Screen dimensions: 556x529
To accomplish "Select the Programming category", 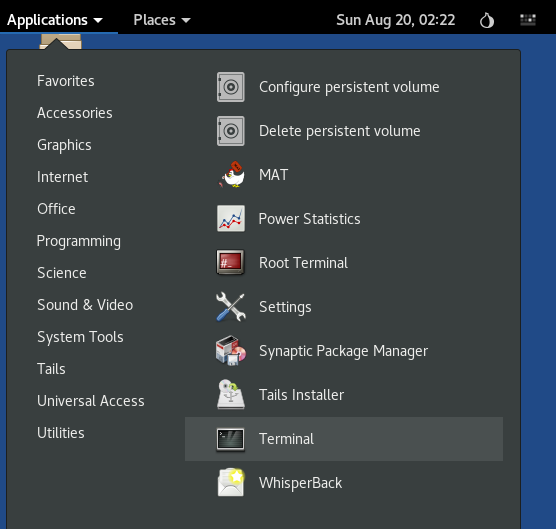I will 79,241.
